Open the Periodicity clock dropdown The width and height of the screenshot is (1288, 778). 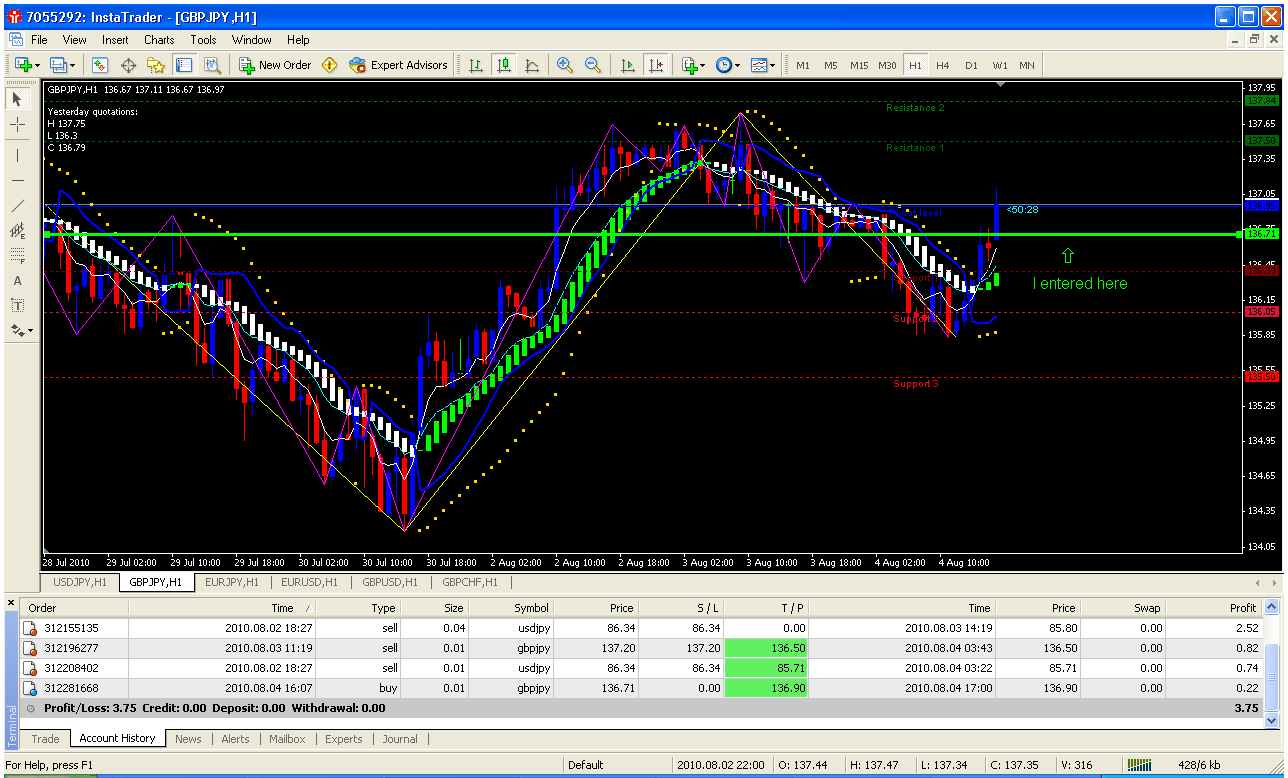[x=727, y=65]
